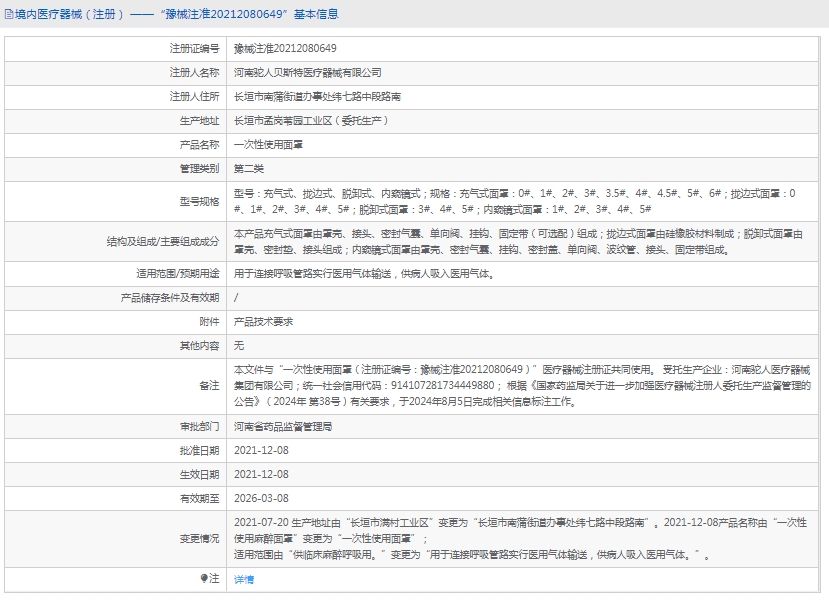This screenshot has height=601, width=829.
Task: Click registrant name 河南驼人贝斯特医疗器械有限公司
Action: [x=307, y=72]
